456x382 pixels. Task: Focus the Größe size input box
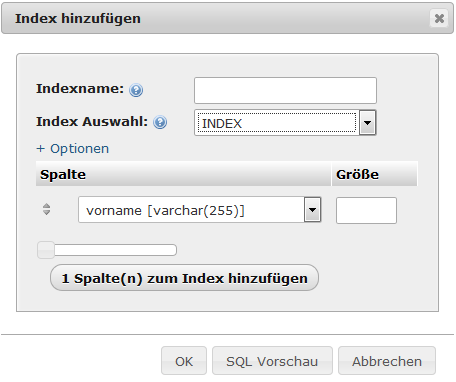[x=366, y=210]
